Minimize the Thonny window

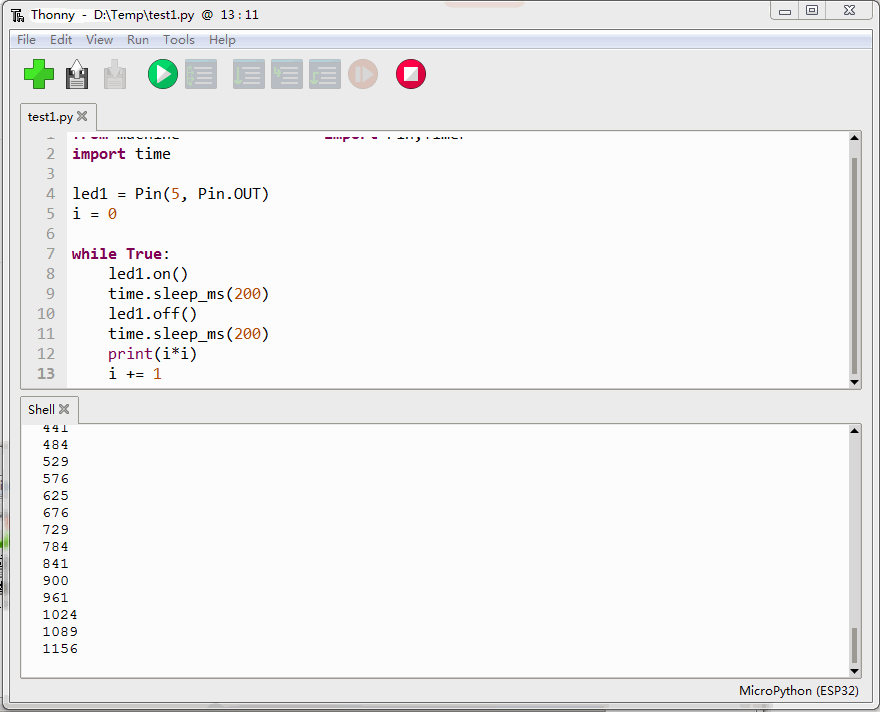785,11
